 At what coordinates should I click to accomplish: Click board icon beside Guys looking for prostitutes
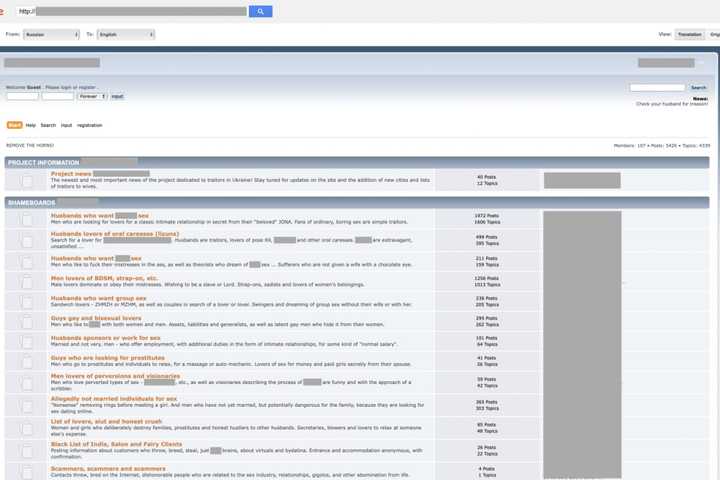tap(27, 361)
